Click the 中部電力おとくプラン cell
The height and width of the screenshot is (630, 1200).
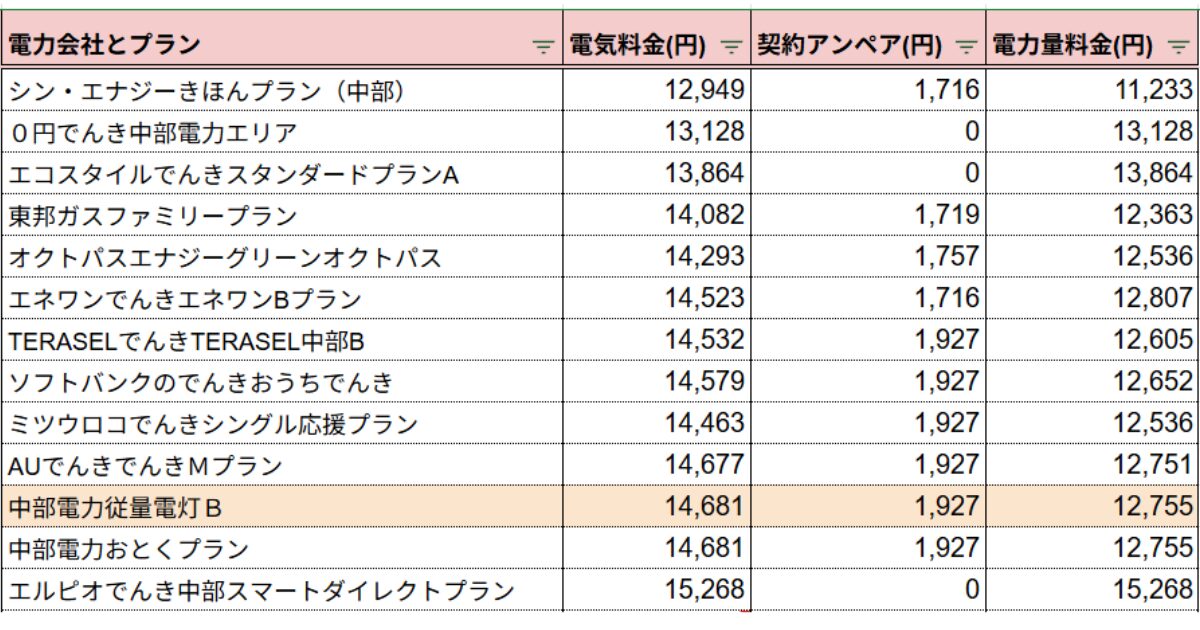[281, 549]
